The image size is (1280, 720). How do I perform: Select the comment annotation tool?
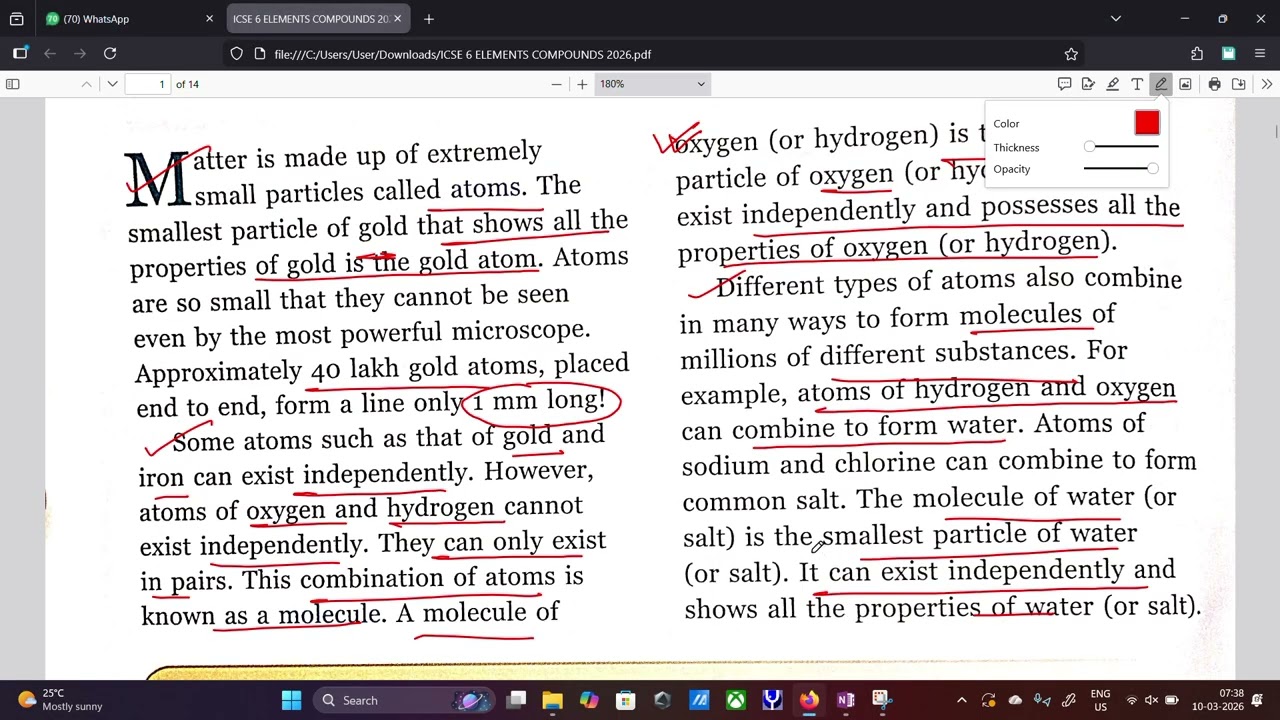(1064, 84)
